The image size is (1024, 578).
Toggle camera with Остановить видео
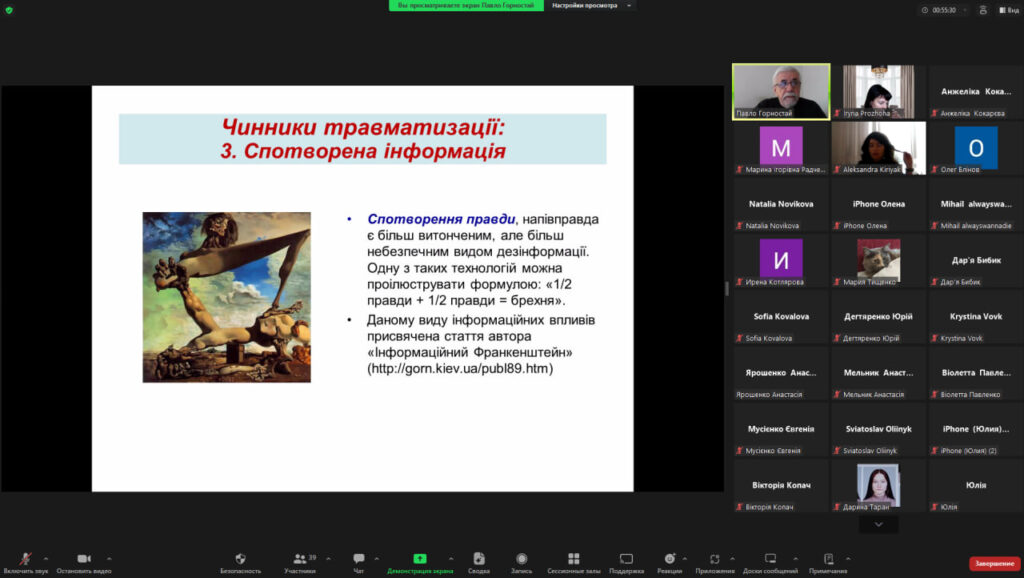click(x=83, y=560)
